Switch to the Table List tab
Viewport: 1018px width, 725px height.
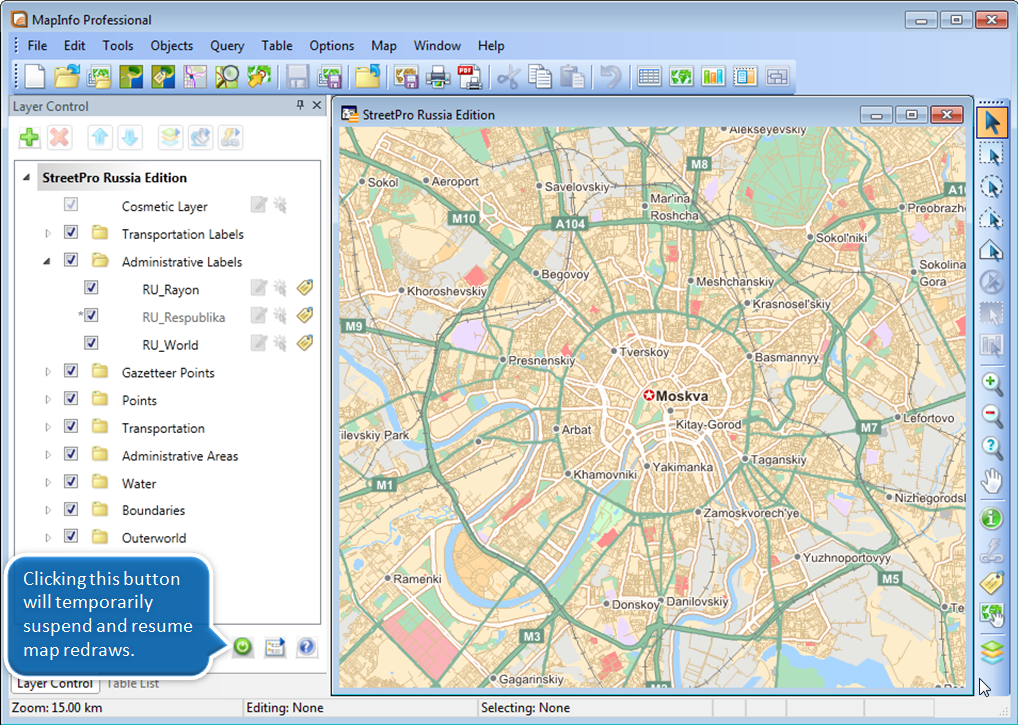click(132, 683)
